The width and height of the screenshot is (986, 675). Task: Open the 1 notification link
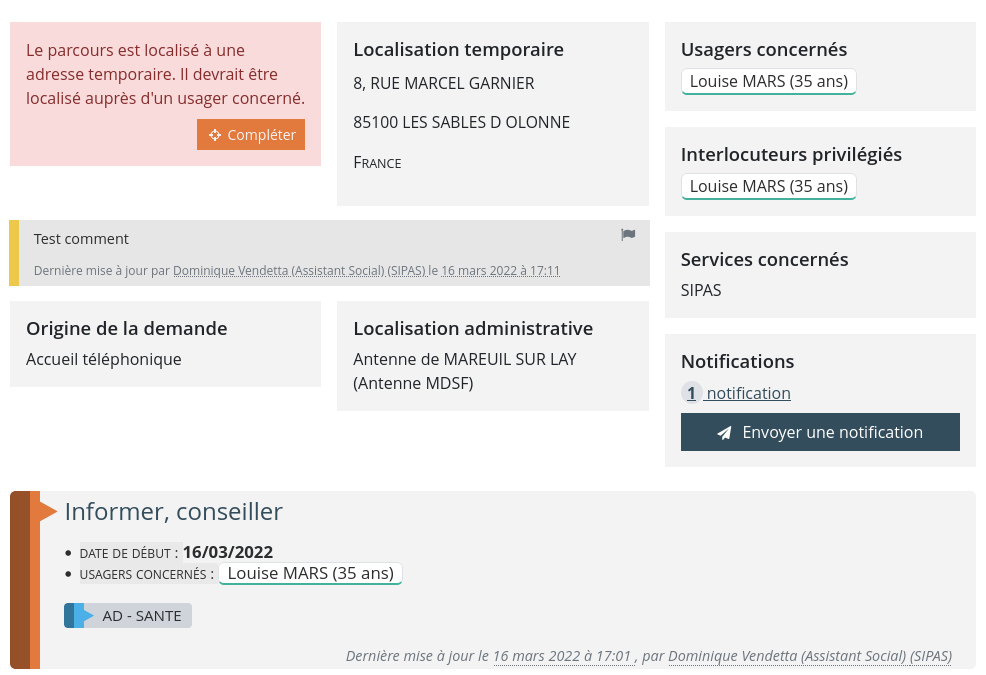pos(748,393)
